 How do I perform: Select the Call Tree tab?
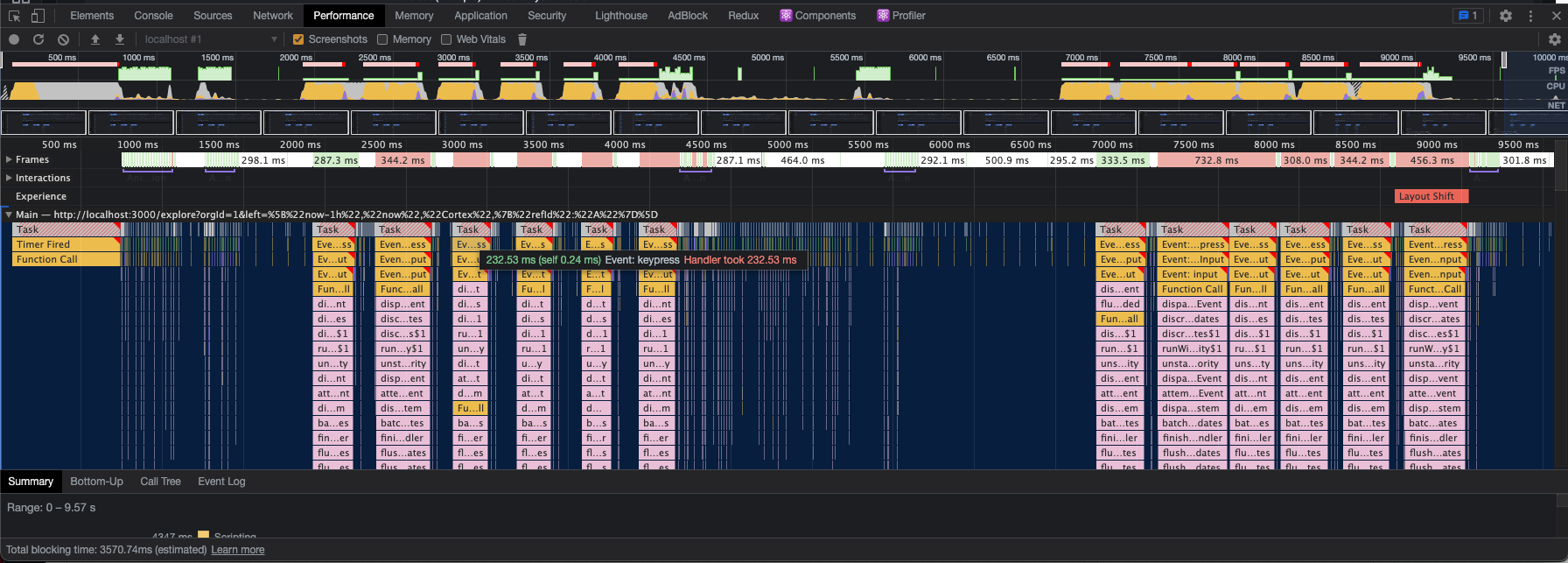tap(160, 482)
